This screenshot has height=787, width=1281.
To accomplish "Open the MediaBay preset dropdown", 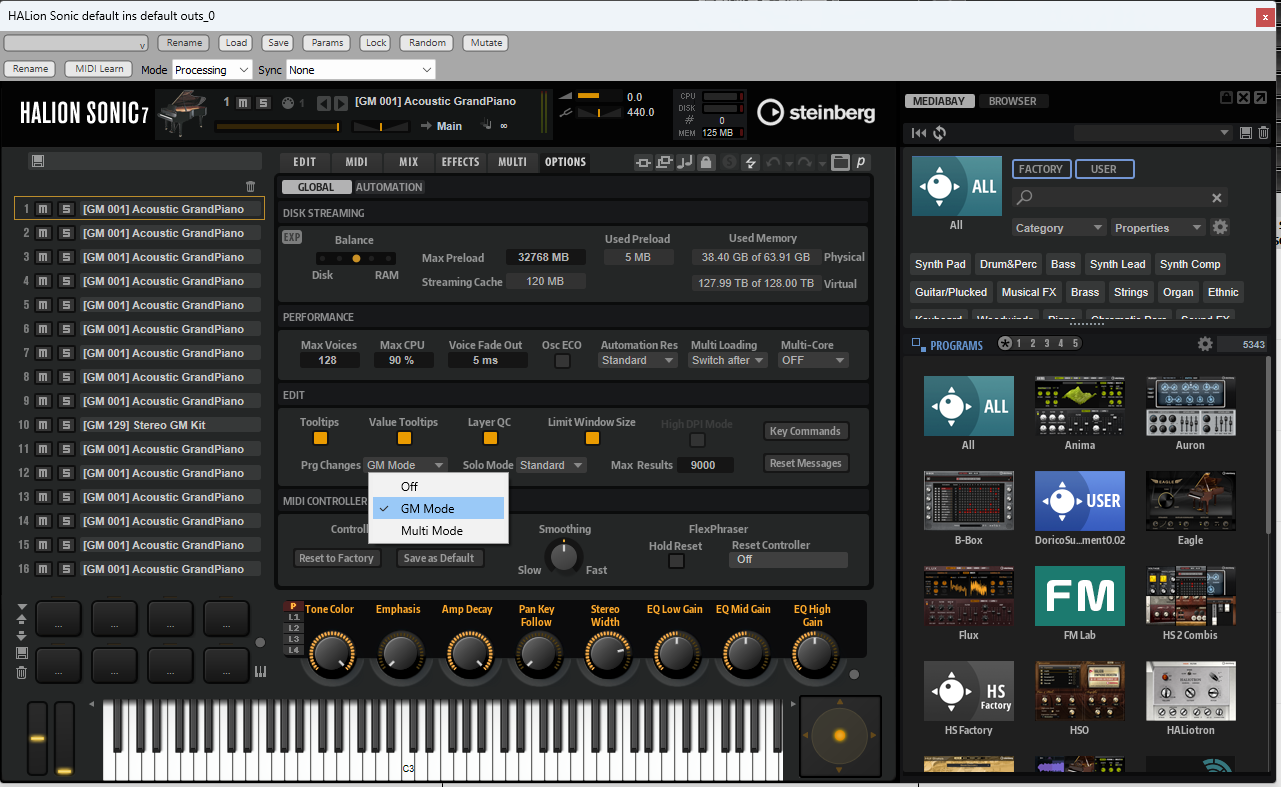I will point(1153,133).
